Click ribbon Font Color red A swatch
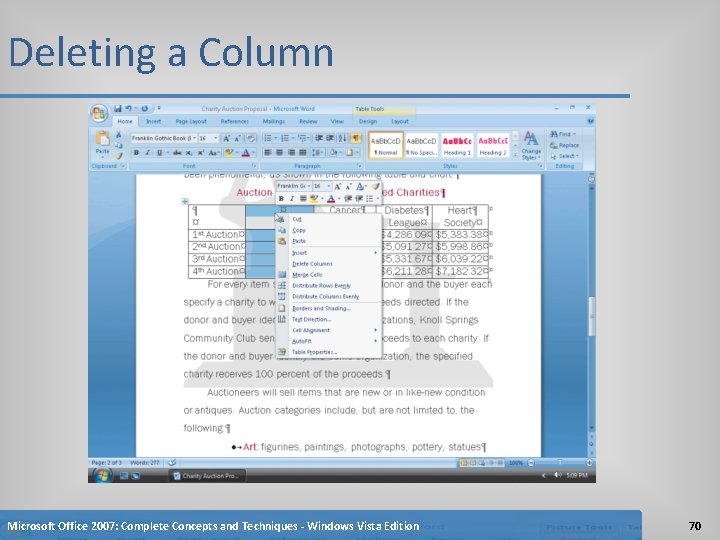The image size is (720, 540). [246, 152]
